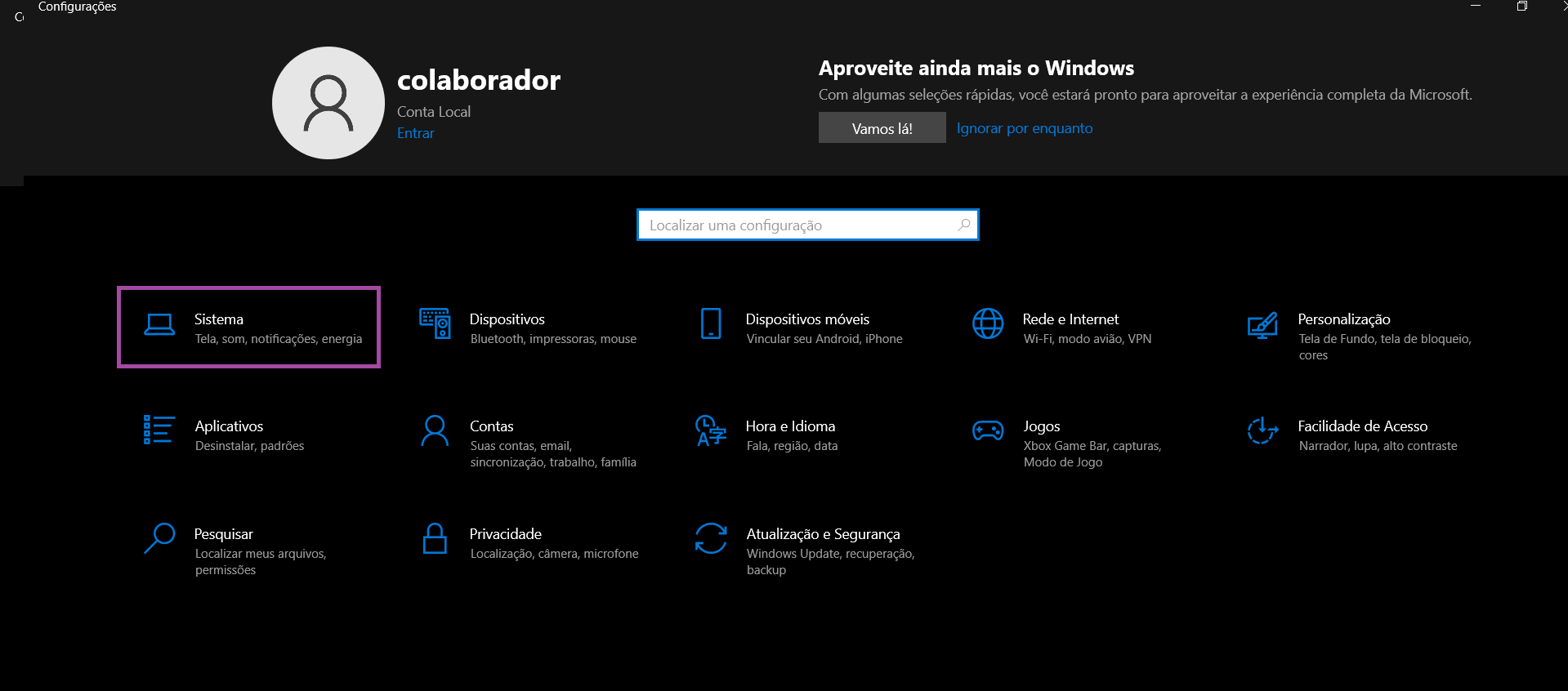The image size is (1568, 691).
Task: Open Rede e Internet globe icon
Action: 988,323
